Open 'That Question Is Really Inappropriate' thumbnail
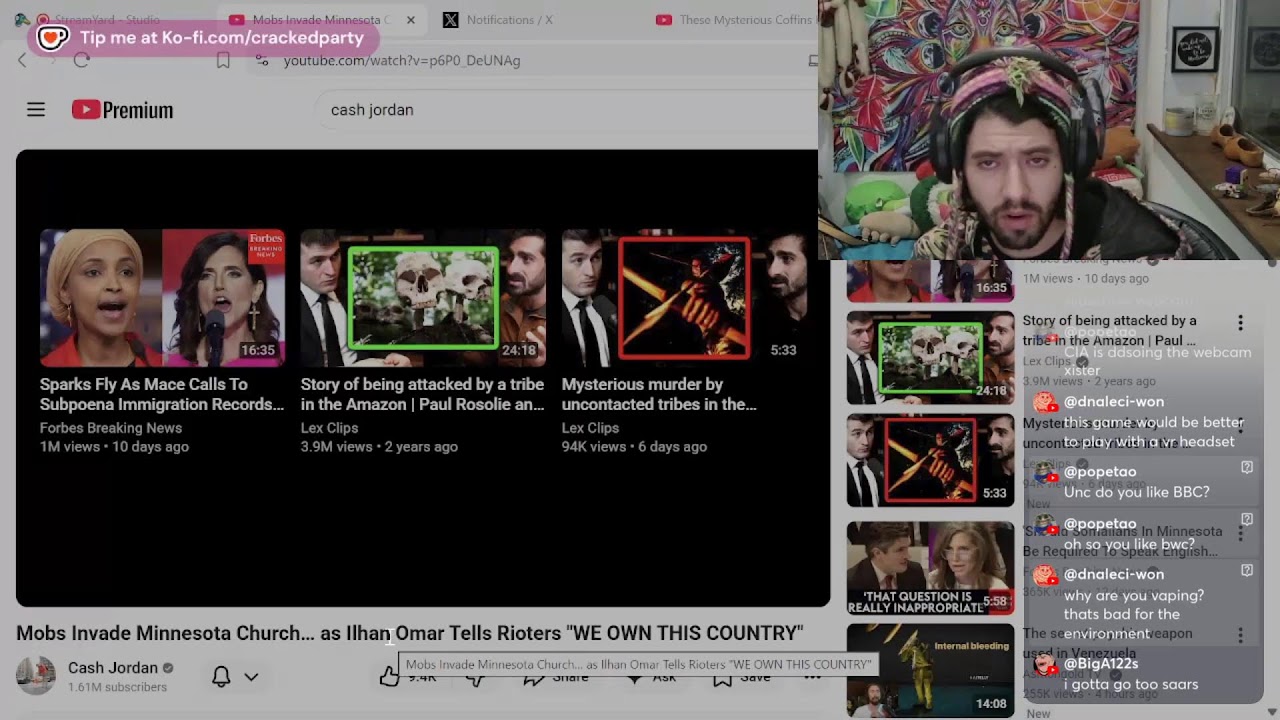Image resolution: width=1280 pixels, height=720 pixels. (x=930, y=568)
